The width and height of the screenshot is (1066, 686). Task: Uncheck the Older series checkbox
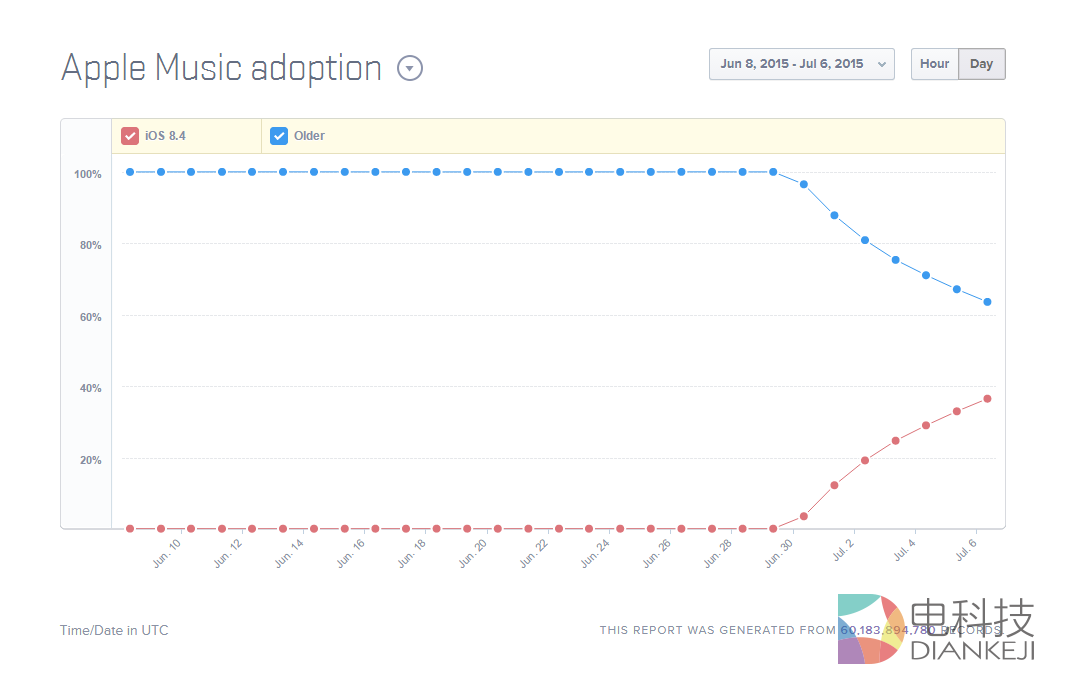tap(279, 136)
